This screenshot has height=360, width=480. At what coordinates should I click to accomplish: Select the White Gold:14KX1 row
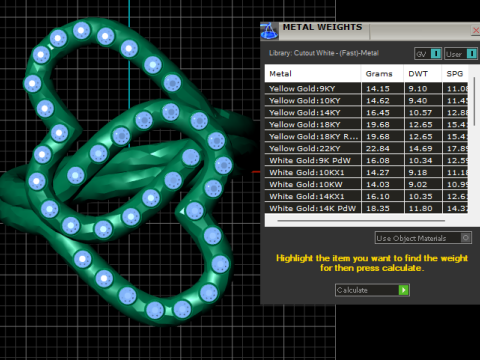click(366, 197)
